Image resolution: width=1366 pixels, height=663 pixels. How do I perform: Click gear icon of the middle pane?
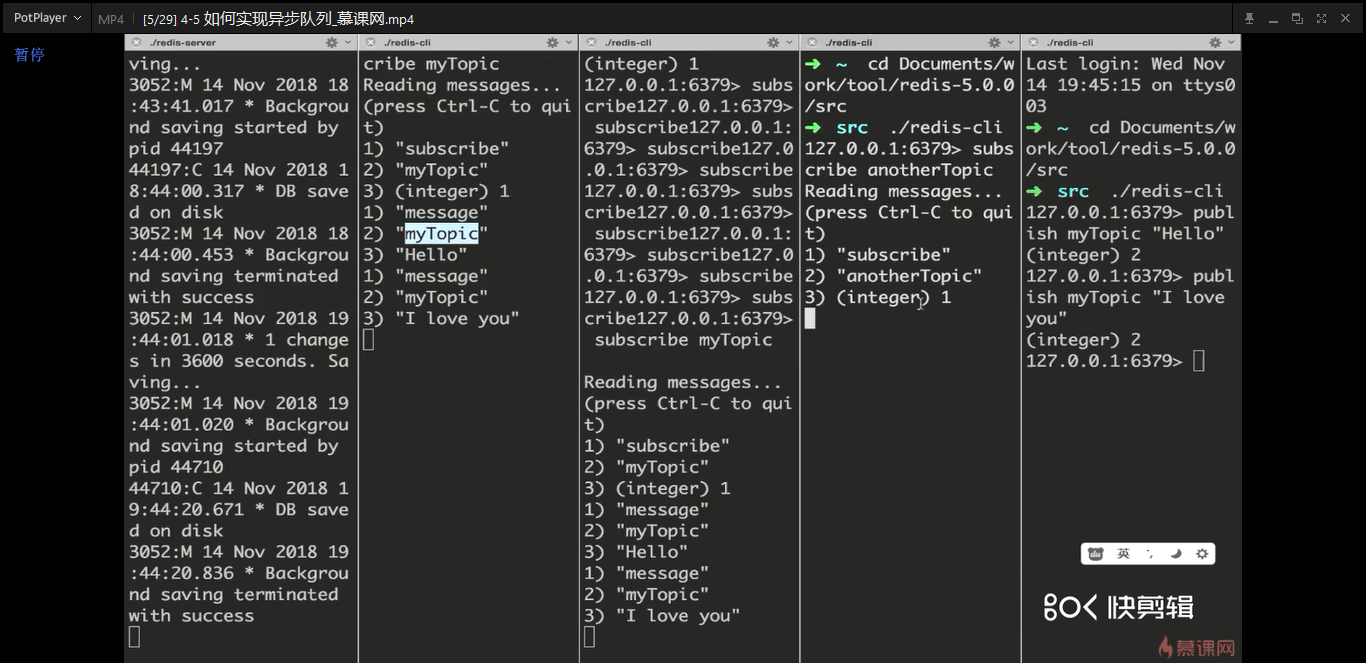pyautogui.click(x=773, y=43)
